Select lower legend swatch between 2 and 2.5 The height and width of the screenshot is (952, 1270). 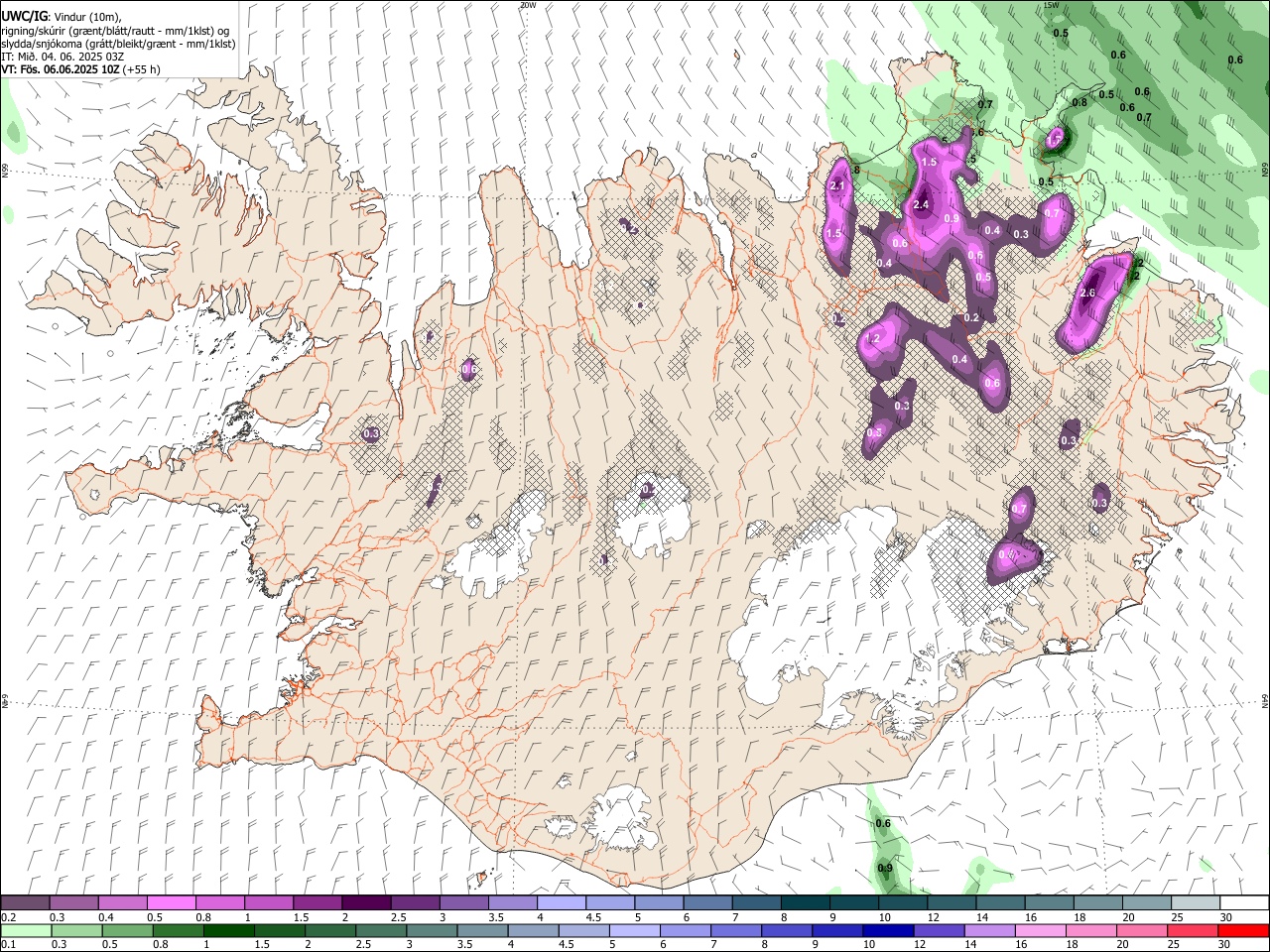point(329,930)
